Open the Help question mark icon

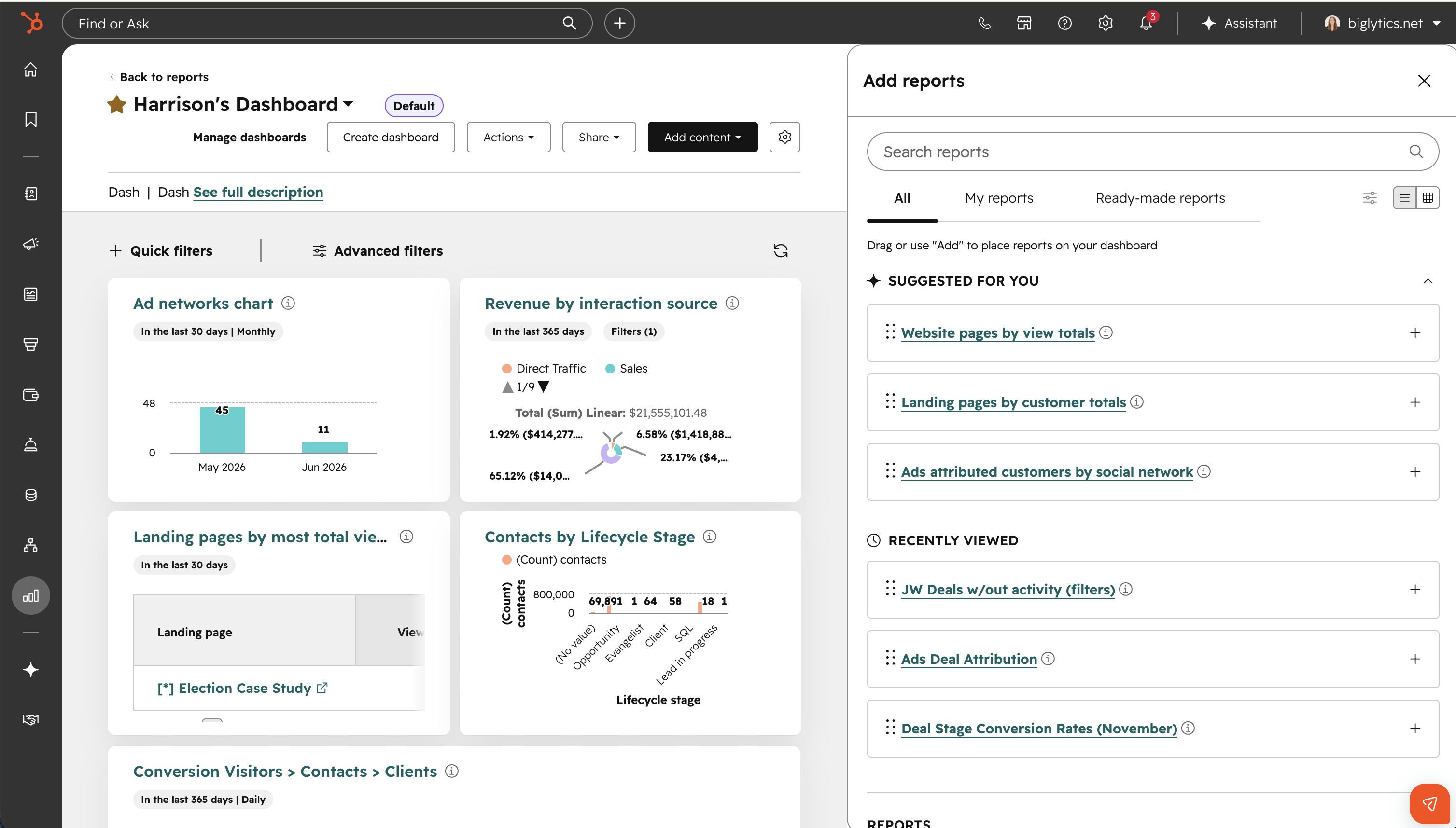1064,23
